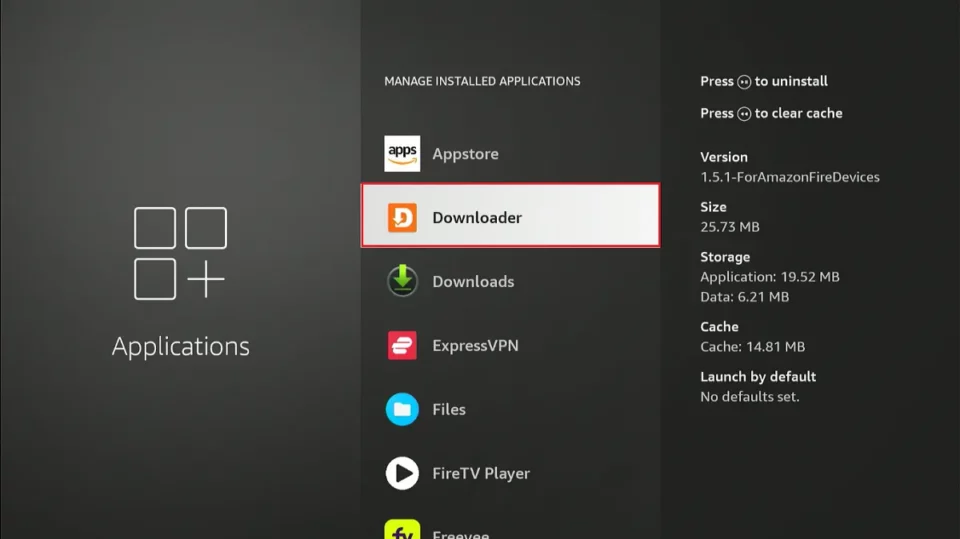Click 'No defaults set.' text
Screen dimensions: 960x539
coord(749,397)
